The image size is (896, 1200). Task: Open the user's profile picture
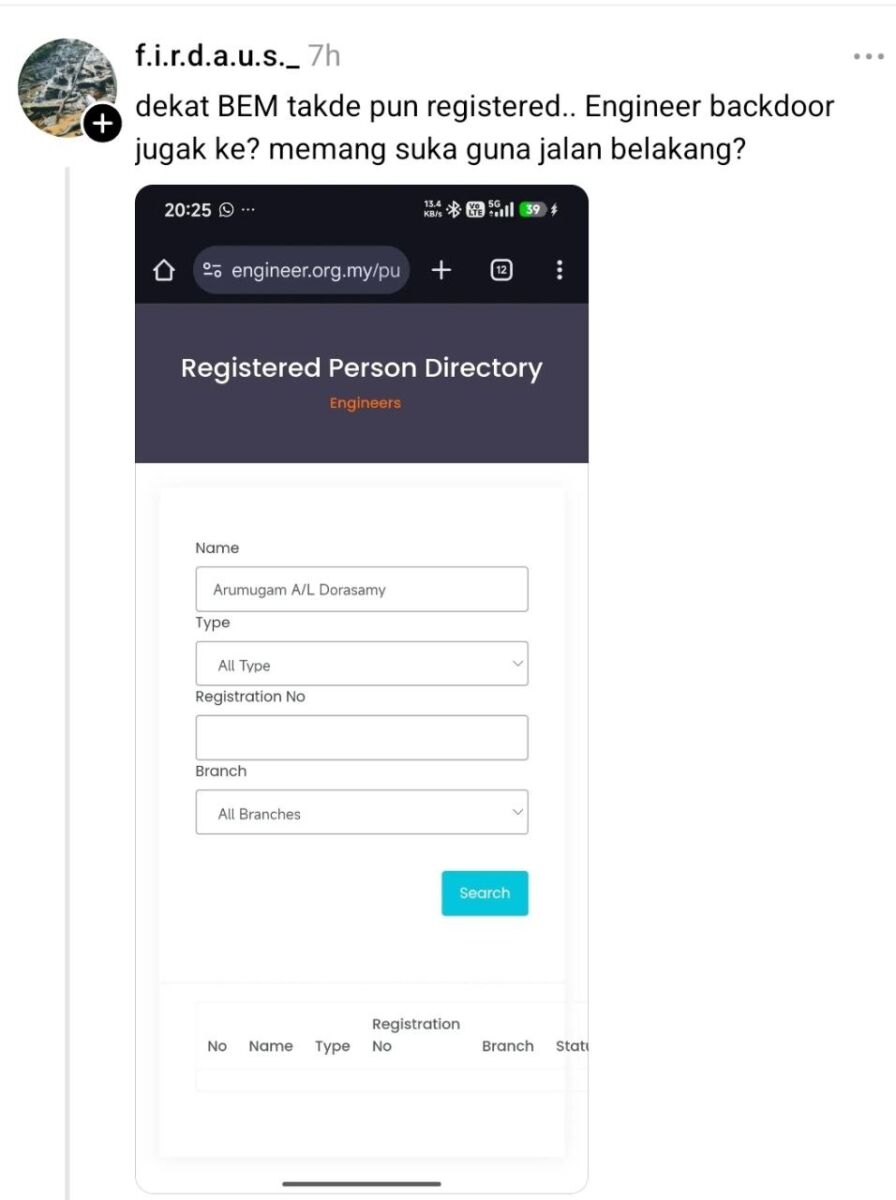pyautogui.click(x=68, y=86)
